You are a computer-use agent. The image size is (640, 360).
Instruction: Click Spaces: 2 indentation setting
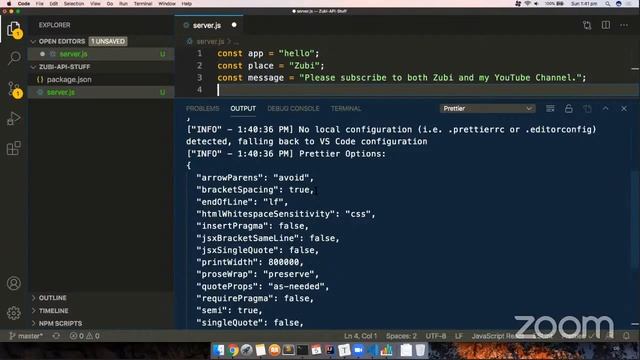401,336
